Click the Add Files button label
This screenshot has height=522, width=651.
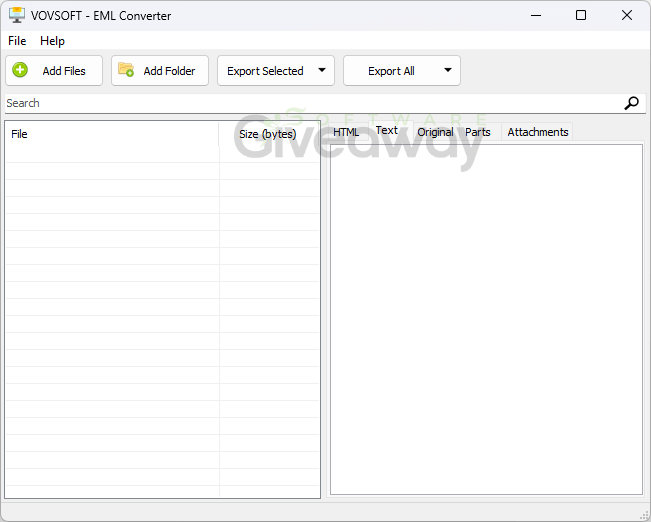click(x=64, y=71)
